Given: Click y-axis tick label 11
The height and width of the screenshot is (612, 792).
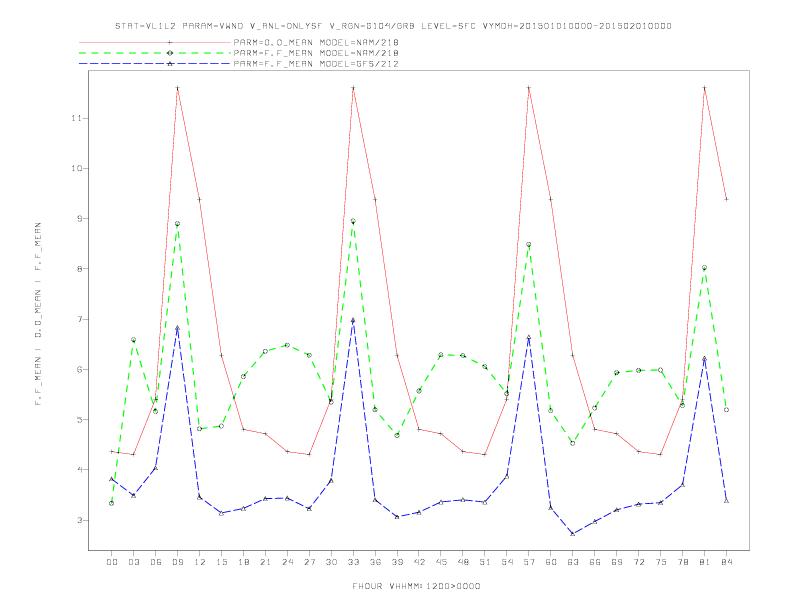Looking at the screenshot, I should point(77,118).
